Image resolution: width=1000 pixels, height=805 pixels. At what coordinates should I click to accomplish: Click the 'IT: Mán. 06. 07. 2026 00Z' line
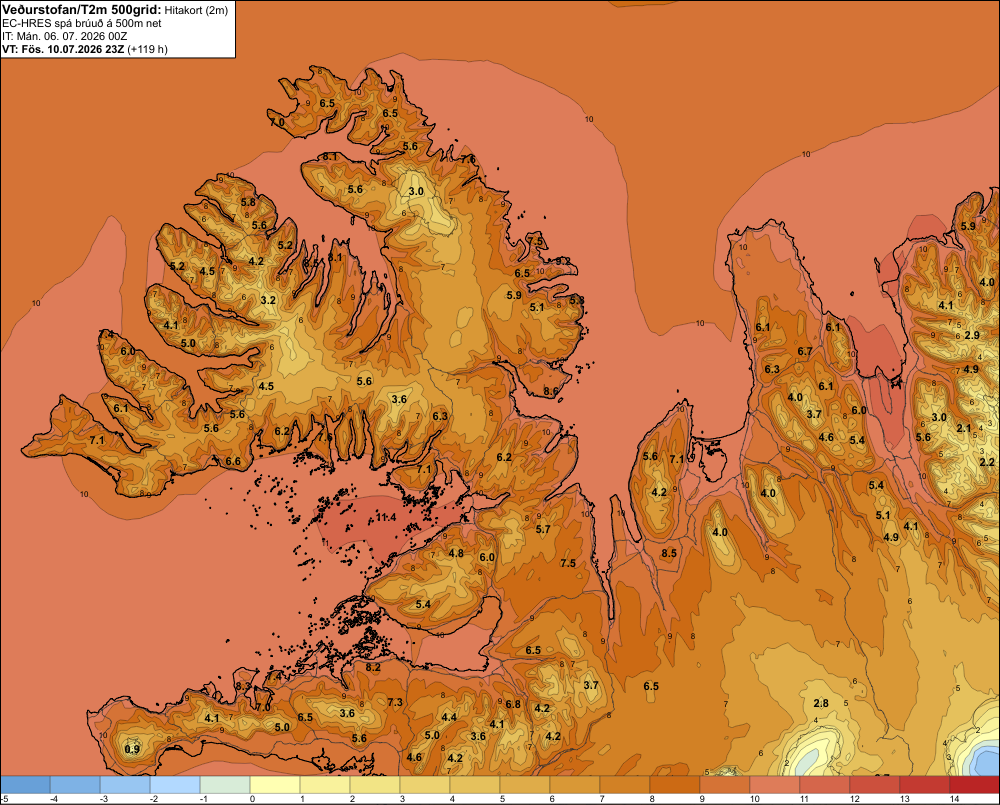[64, 36]
